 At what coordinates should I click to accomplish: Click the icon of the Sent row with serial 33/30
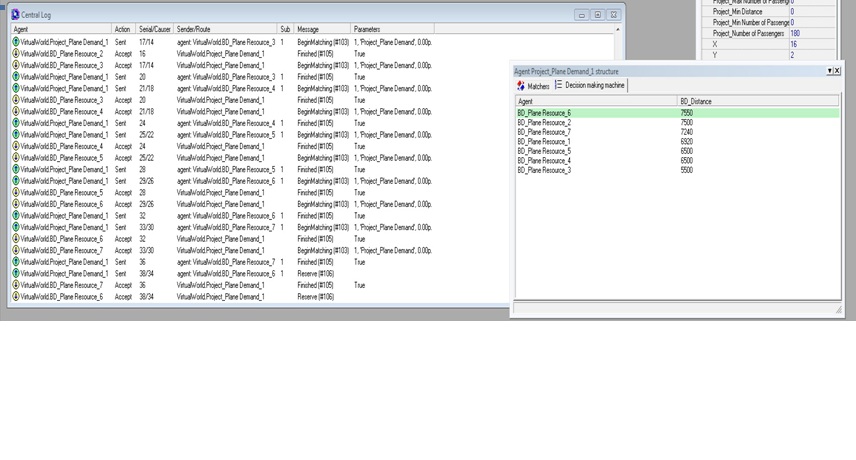[16, 227]
